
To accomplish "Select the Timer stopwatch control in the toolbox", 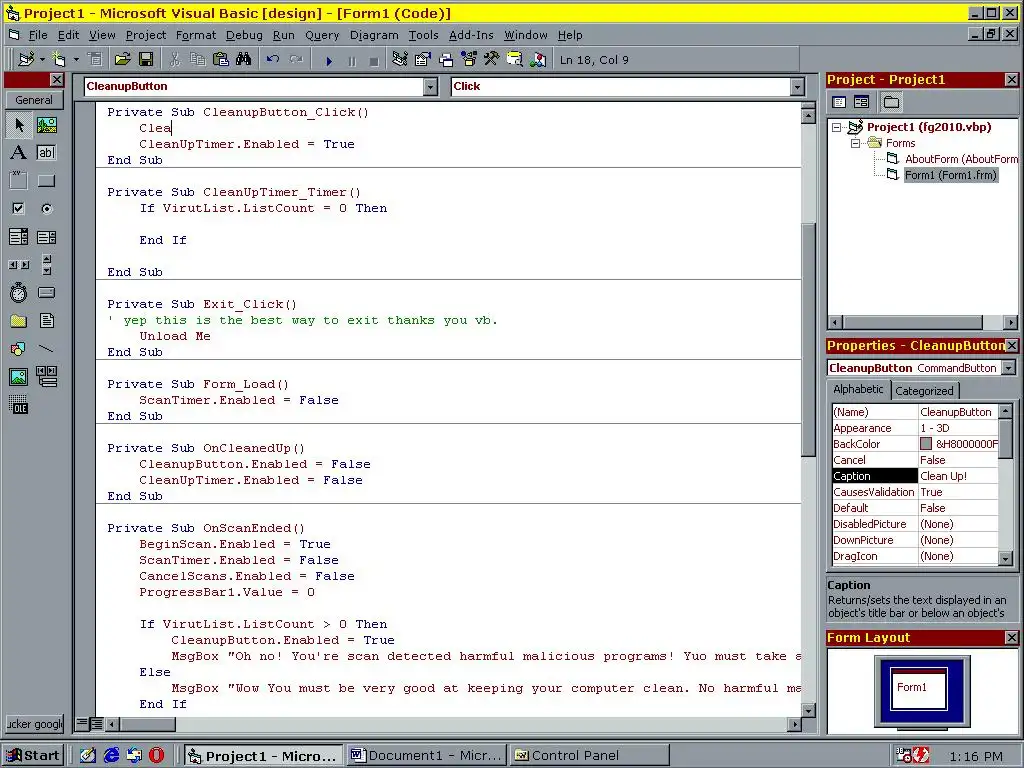I will pyautogui.click(x=19, y=292).
